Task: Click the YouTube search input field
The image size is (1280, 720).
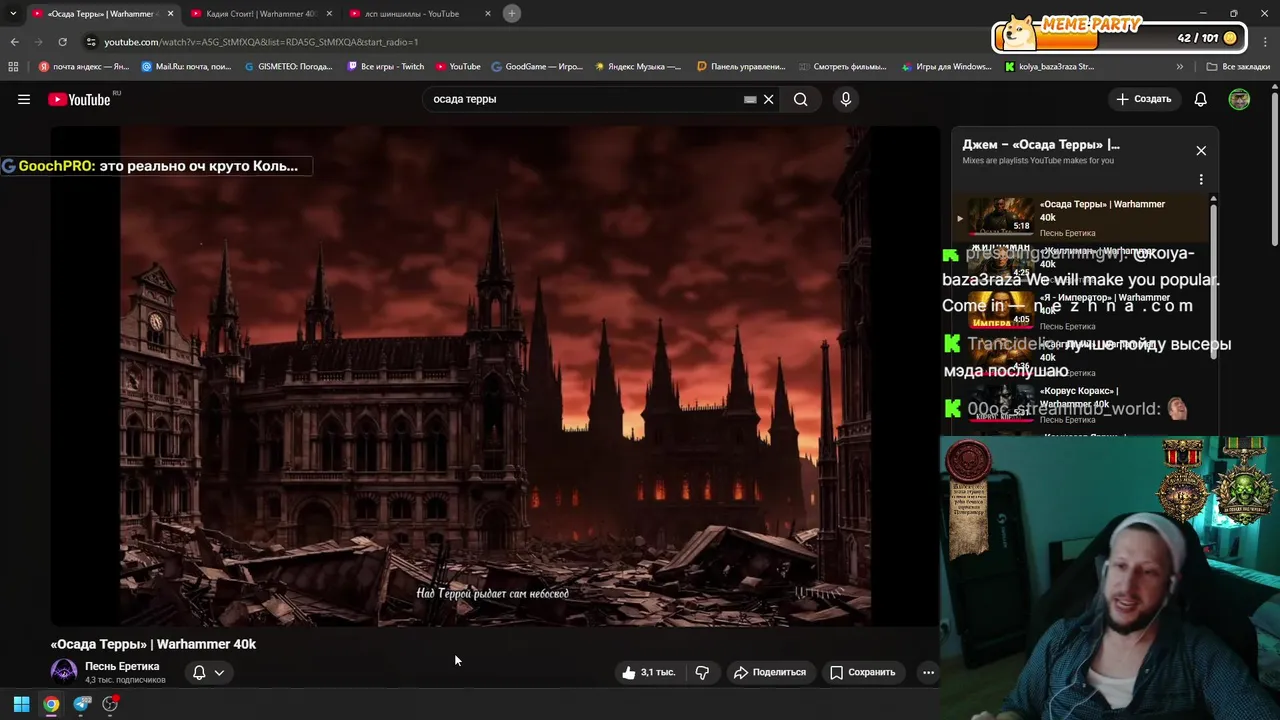Action: pyautogui.click(x=585, y=99)
